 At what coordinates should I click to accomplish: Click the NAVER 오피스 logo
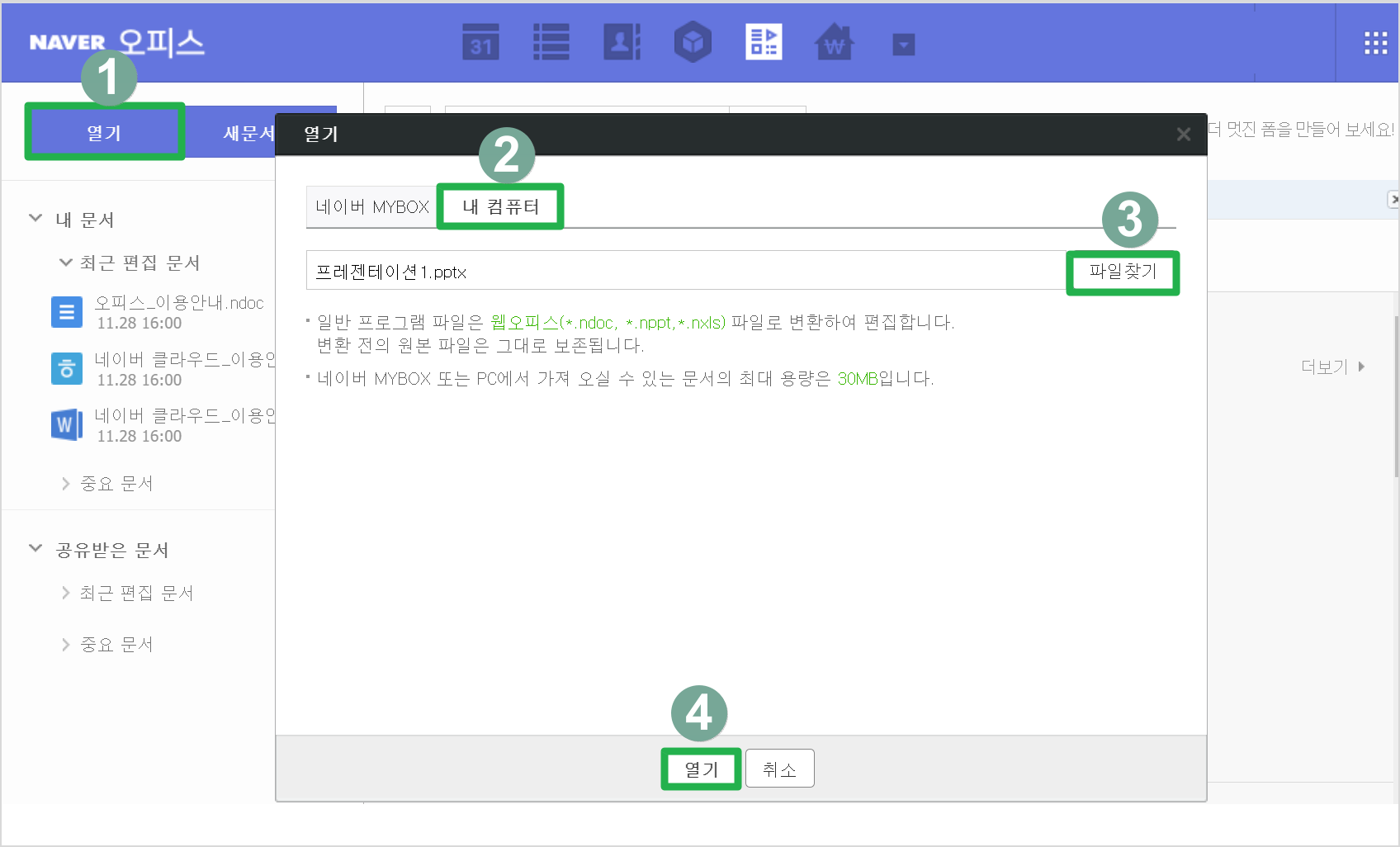pos(116,42)
